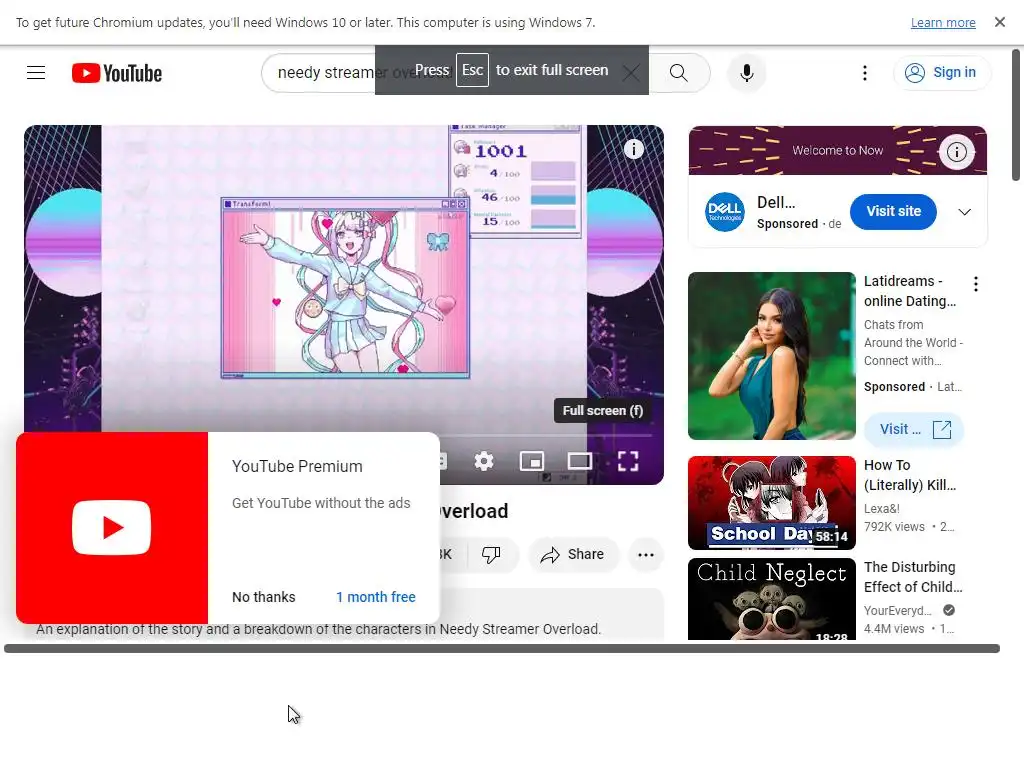
Task: Open the player settings gear
Action: (x=484, y=461)
